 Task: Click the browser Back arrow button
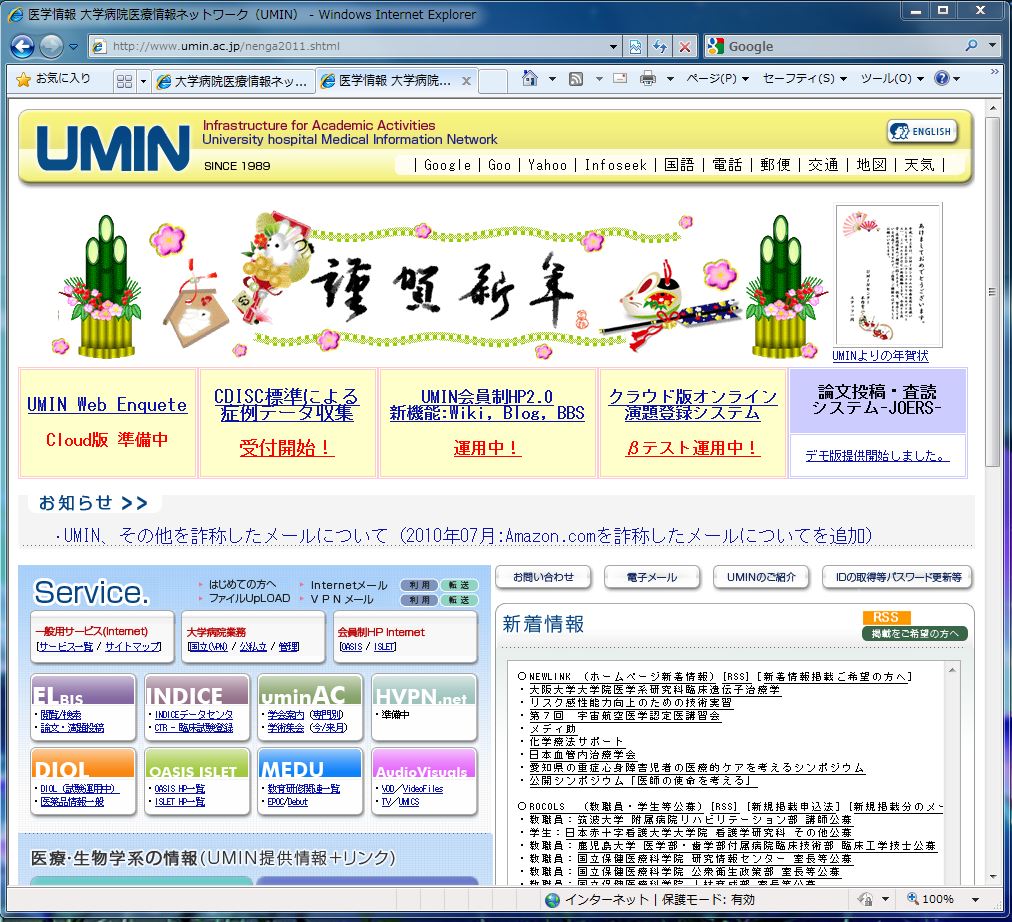point(23,46)
